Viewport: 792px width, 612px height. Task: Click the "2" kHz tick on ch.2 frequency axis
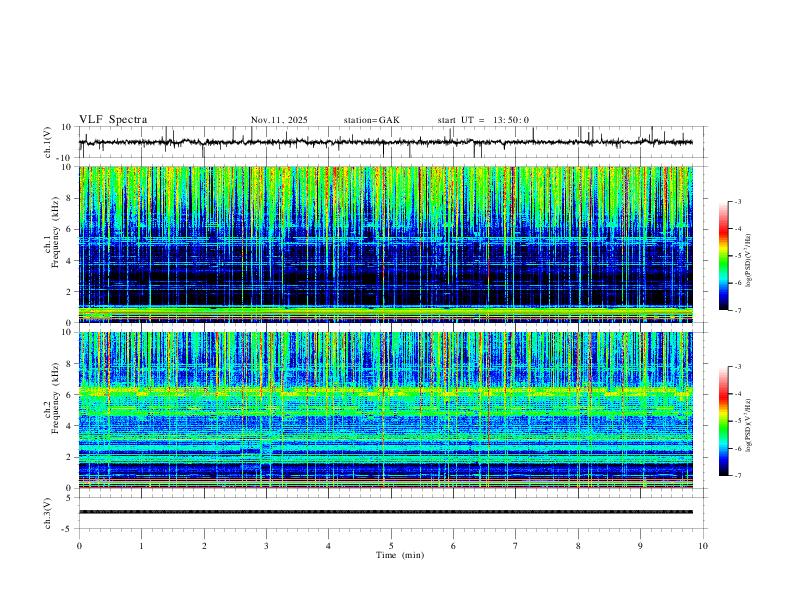(x=70, y=457)
